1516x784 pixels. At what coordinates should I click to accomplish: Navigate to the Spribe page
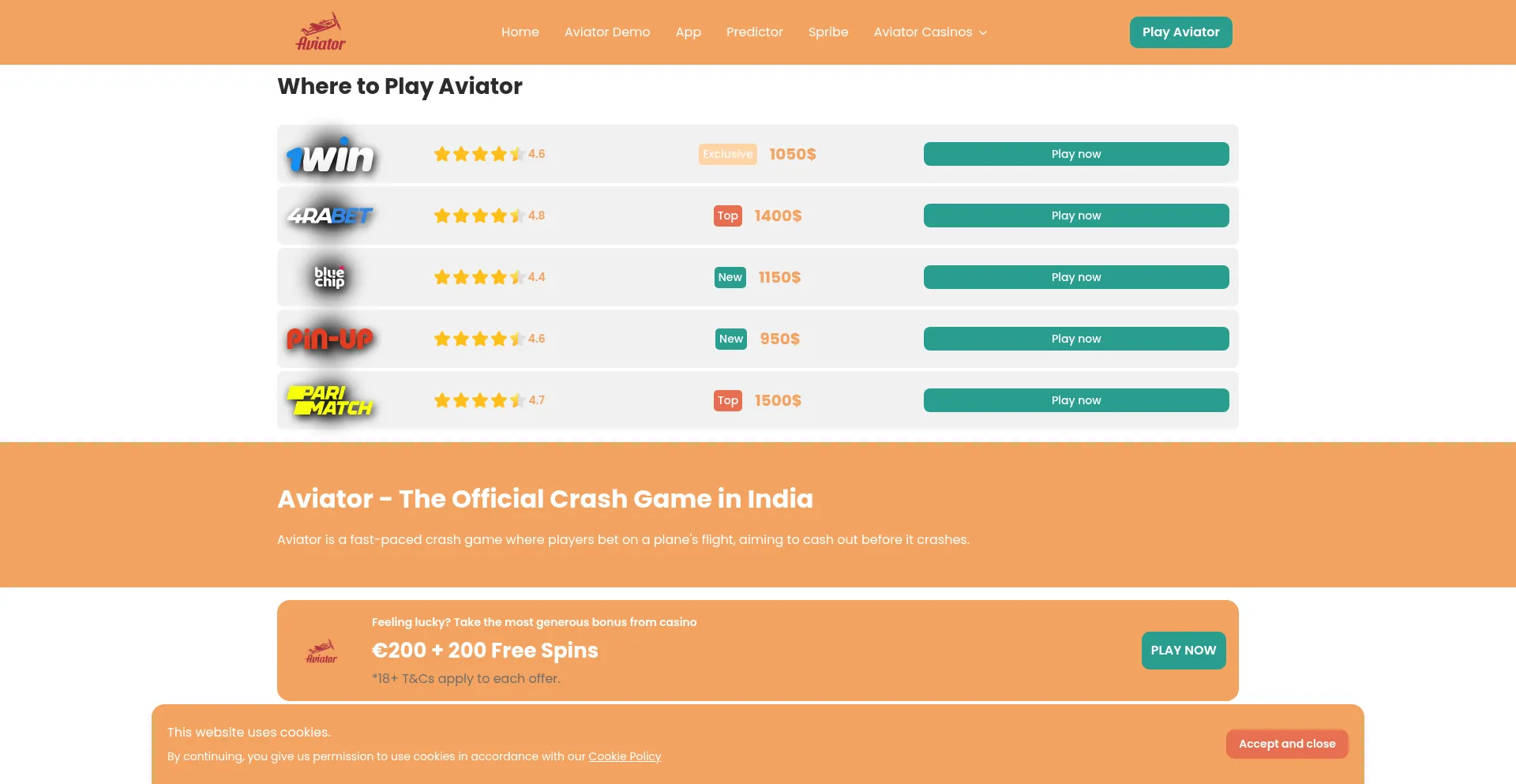(828, 32)
